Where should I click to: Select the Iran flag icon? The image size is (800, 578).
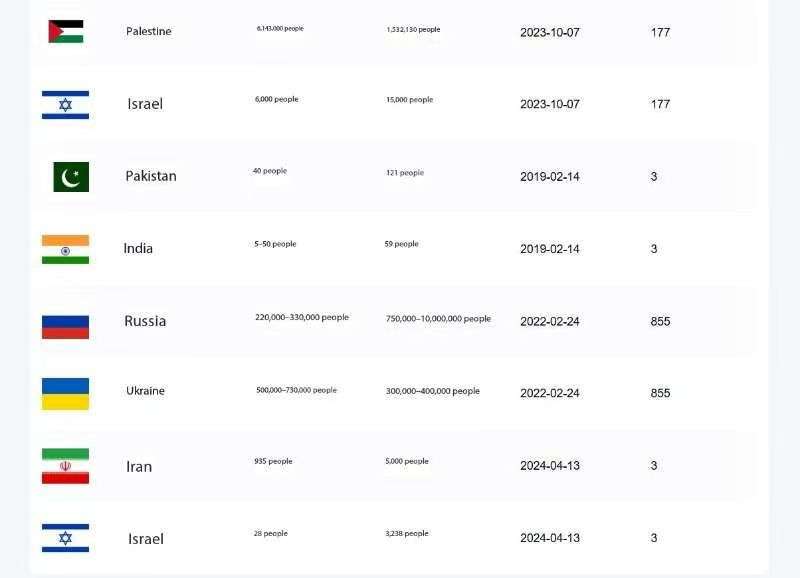65,466
